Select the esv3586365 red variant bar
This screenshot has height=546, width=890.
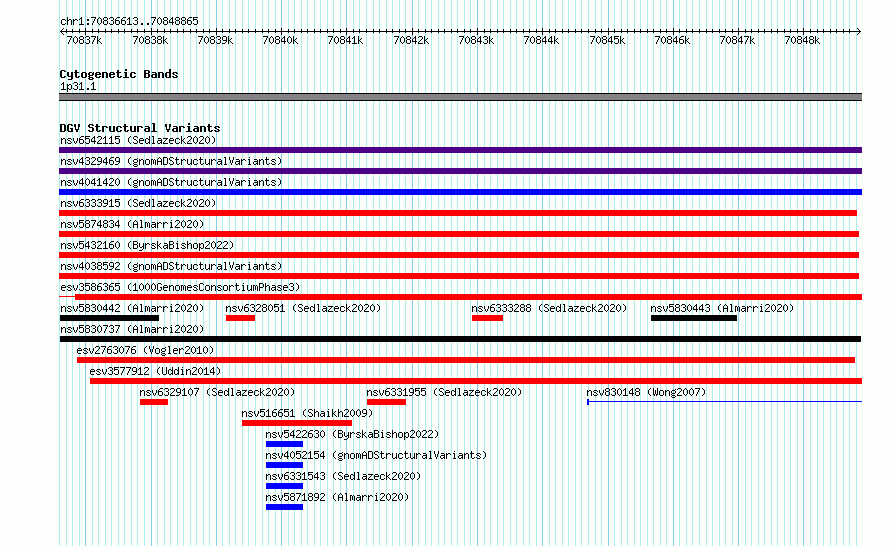click(468, 297)
